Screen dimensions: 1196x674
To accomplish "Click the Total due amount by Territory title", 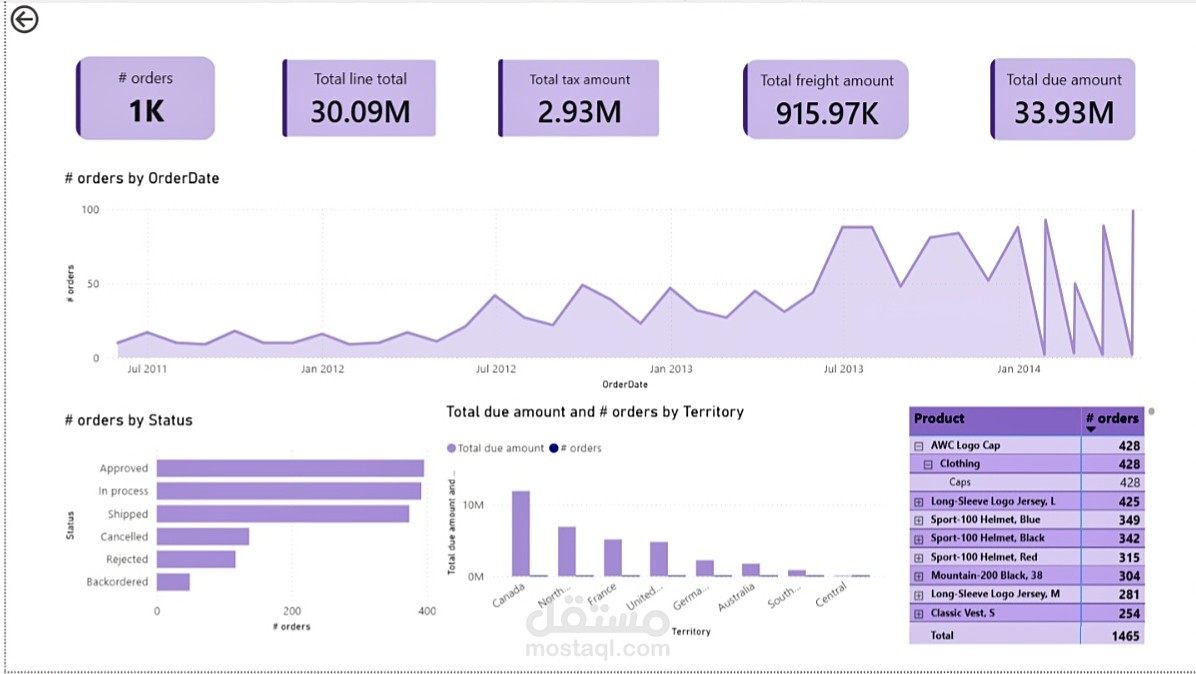I will click(x=595, y=412).
